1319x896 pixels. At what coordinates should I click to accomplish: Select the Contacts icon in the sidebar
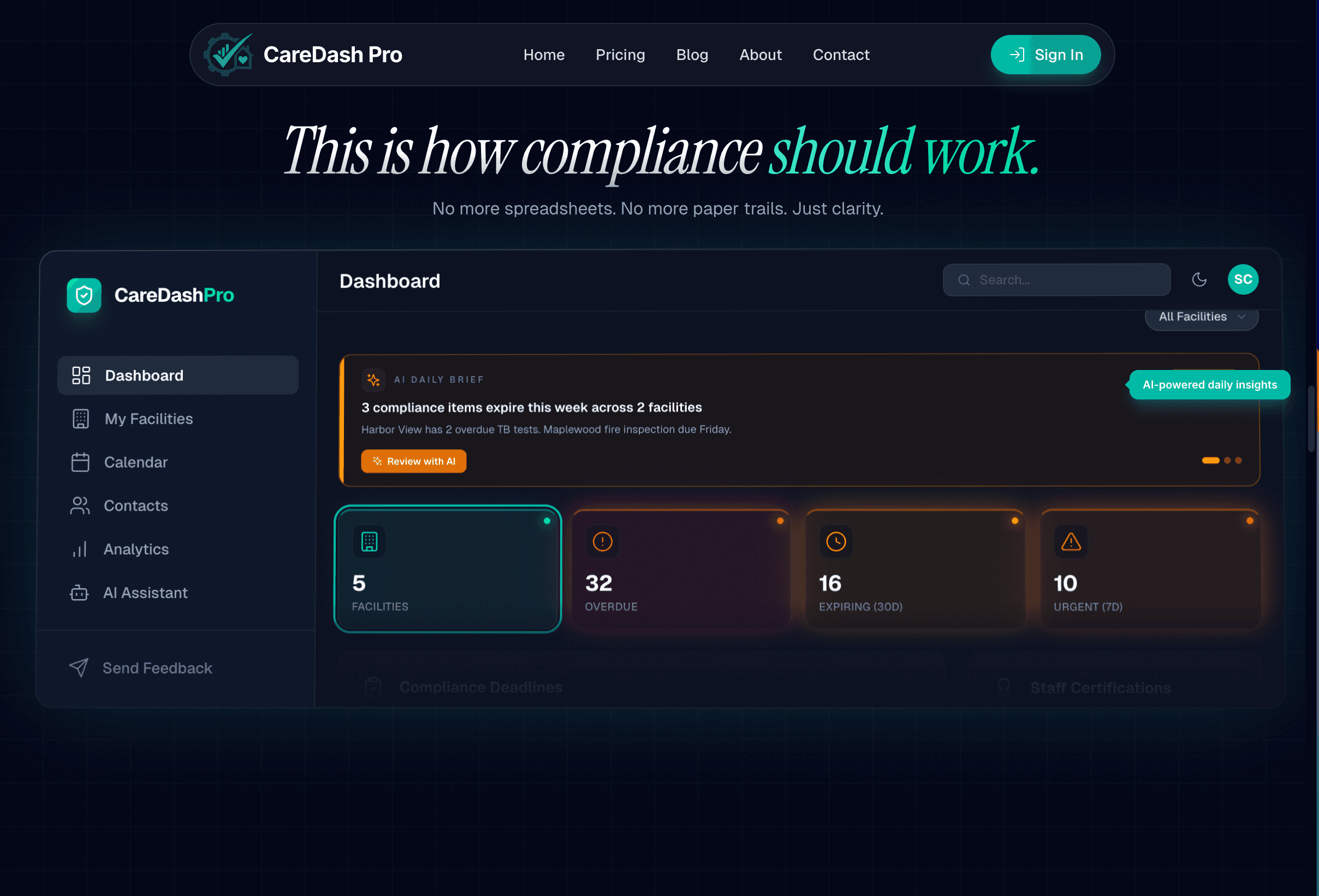pos(80,505)
